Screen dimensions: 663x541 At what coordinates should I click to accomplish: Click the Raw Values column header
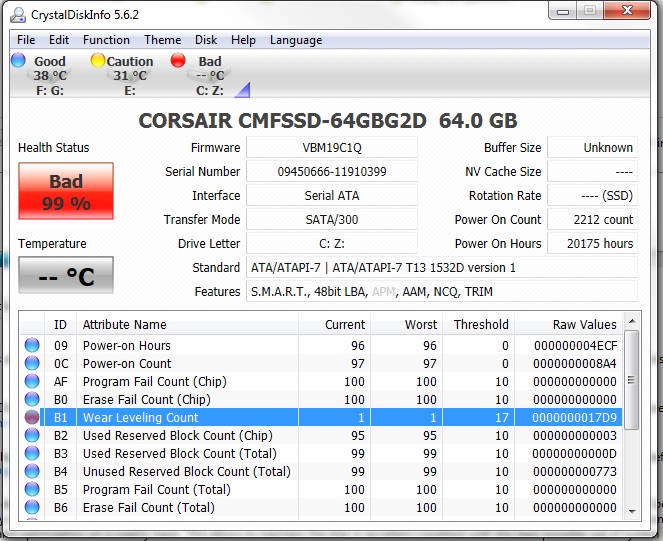point(568,324)
